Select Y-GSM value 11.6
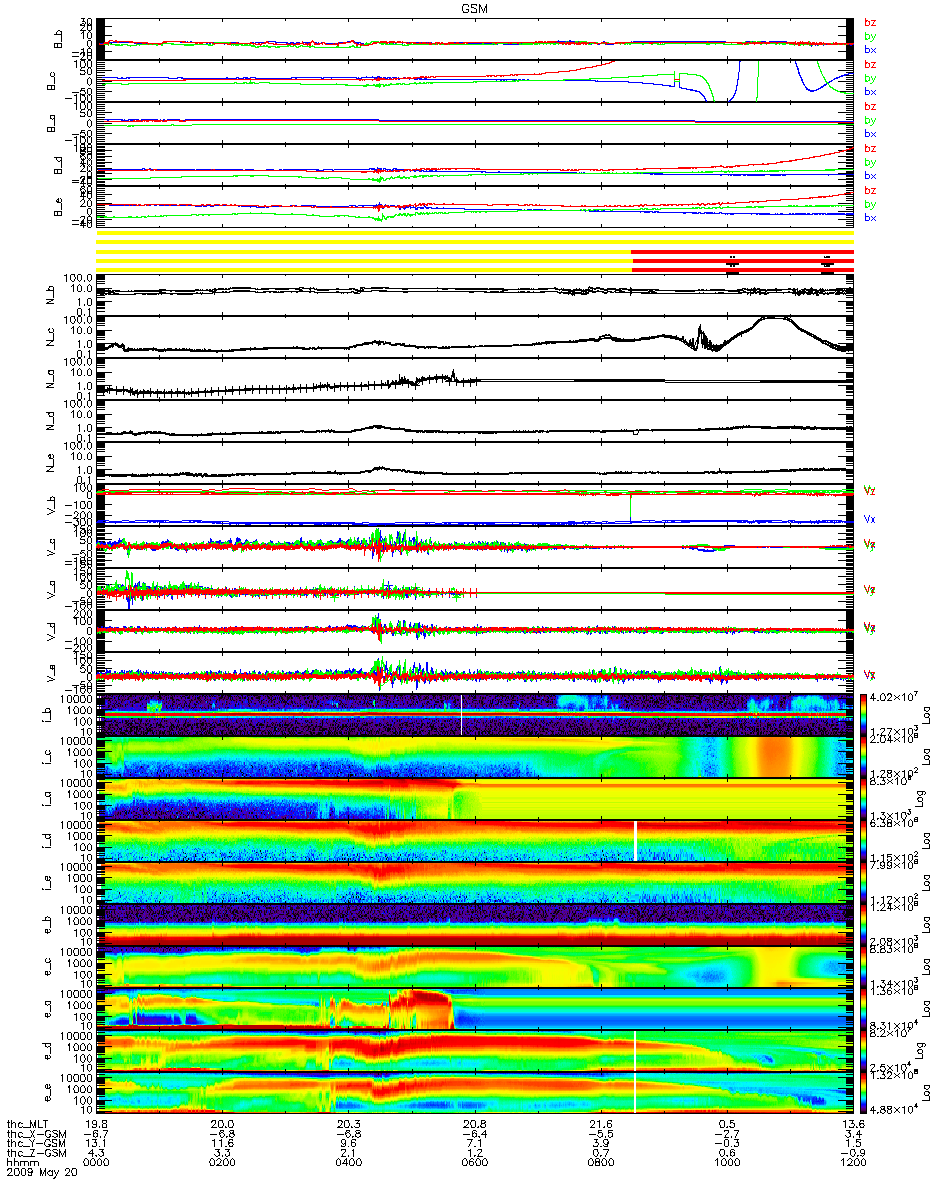The image size is (930, 1200). [222, 1144]
